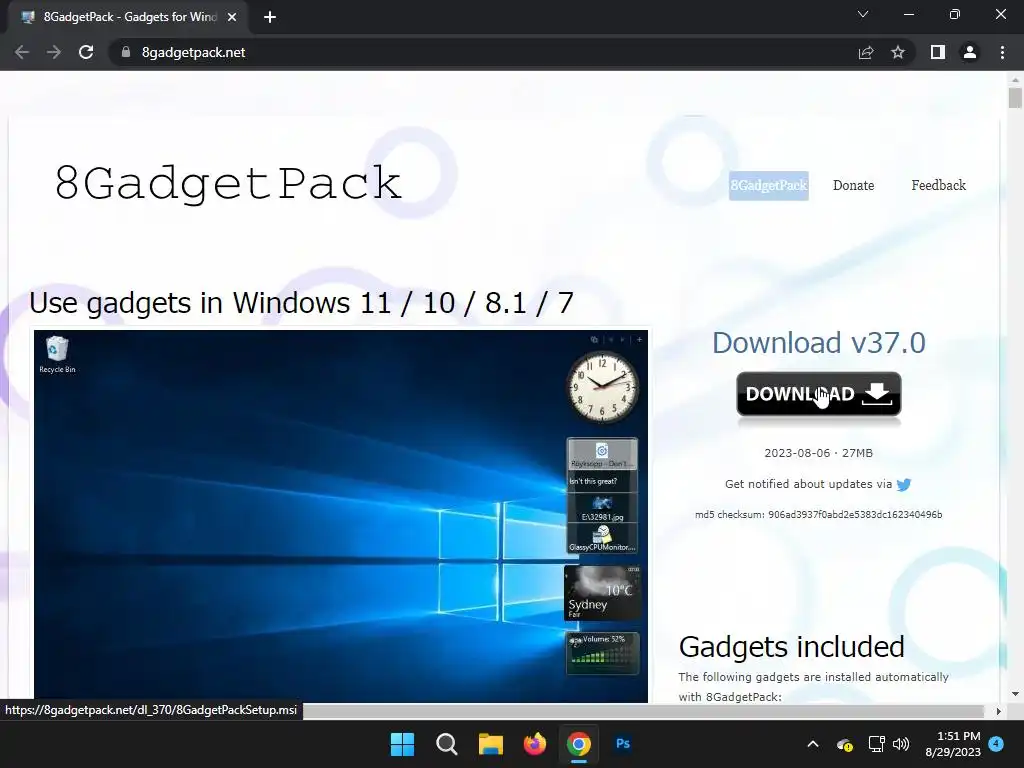The width and height of the screenshot is (1024, 768).
Task: Click the browser forward arrow
Action: tap(54, 52)
